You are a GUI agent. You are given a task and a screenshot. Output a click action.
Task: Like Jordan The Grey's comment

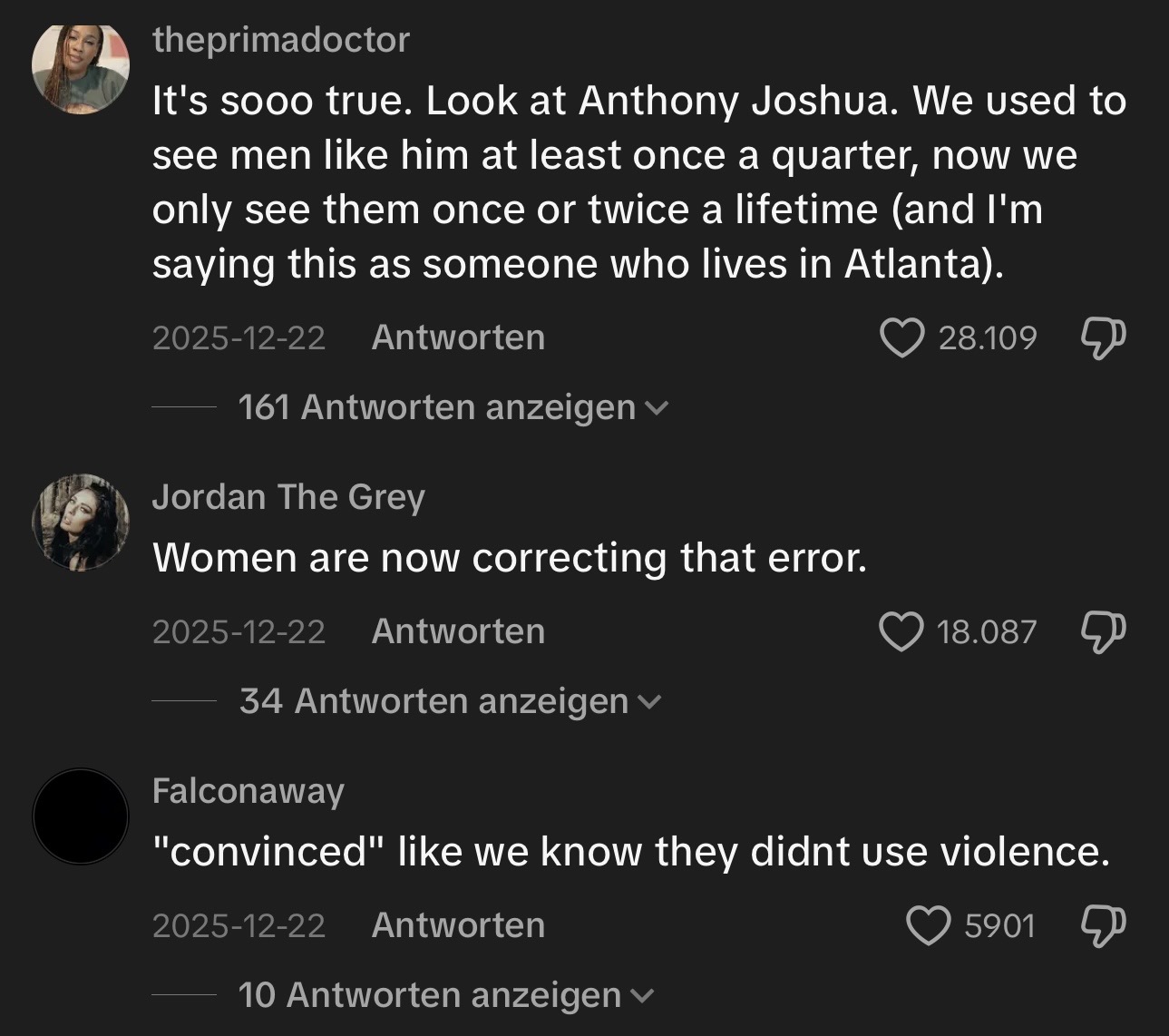tap(901, 631)
